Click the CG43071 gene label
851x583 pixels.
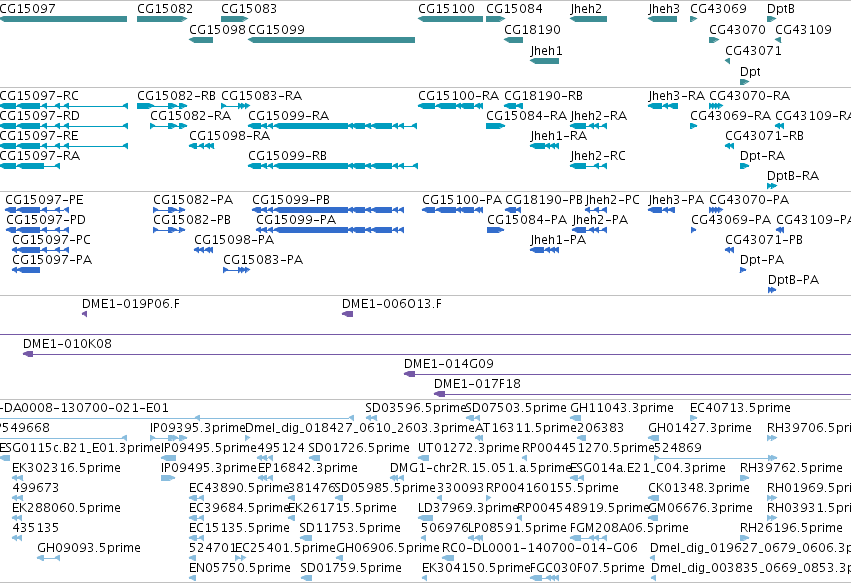(753, 50)
